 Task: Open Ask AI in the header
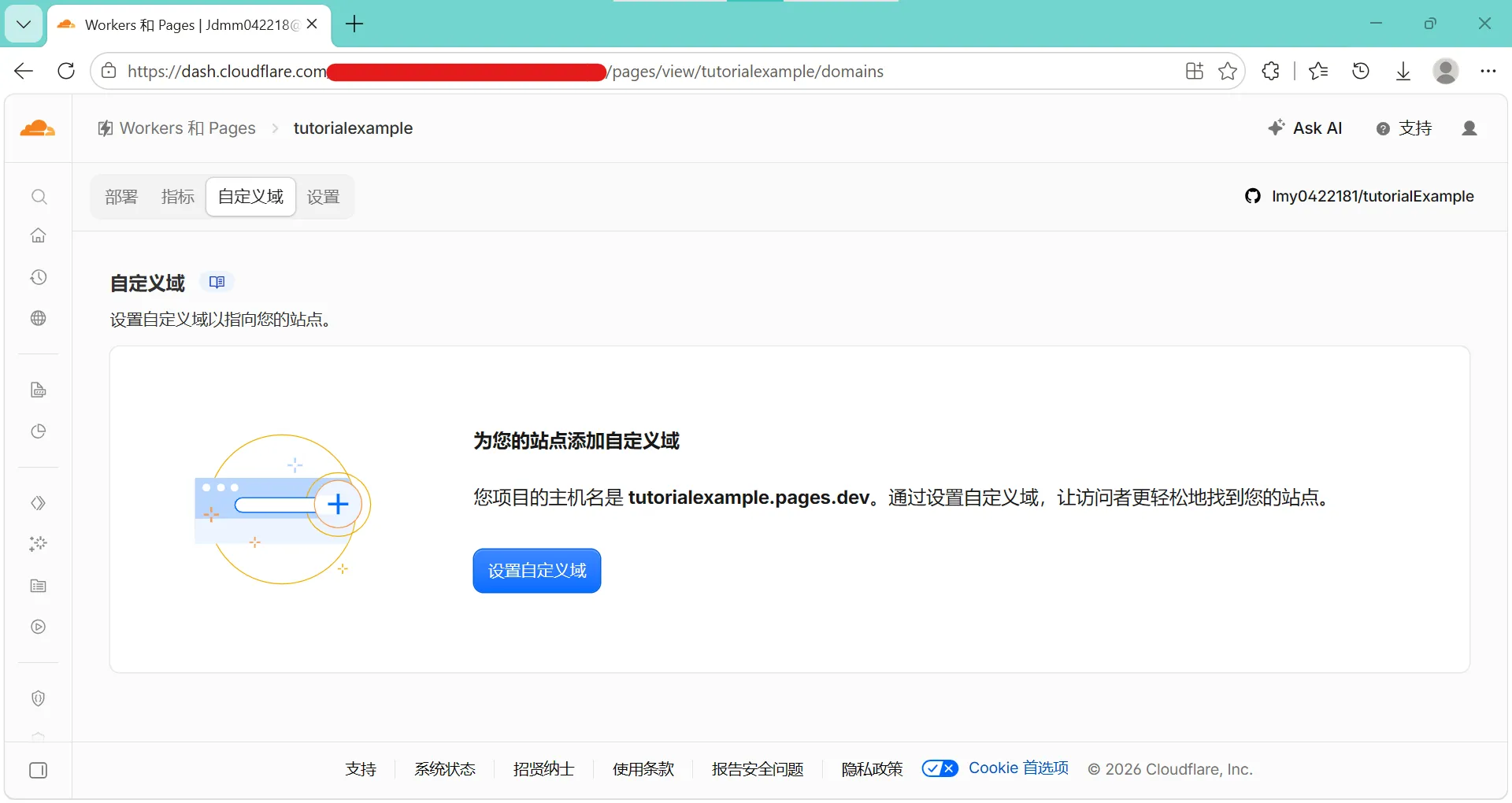1305,128
